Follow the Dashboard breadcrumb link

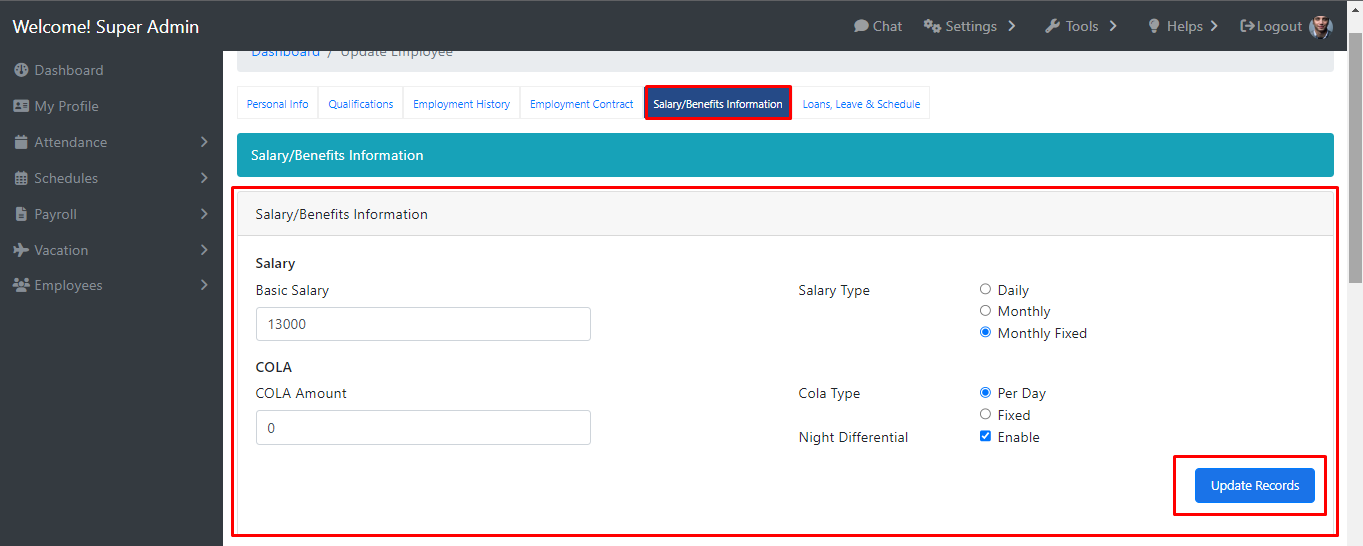pyautogui.click(x=285, y=52)
